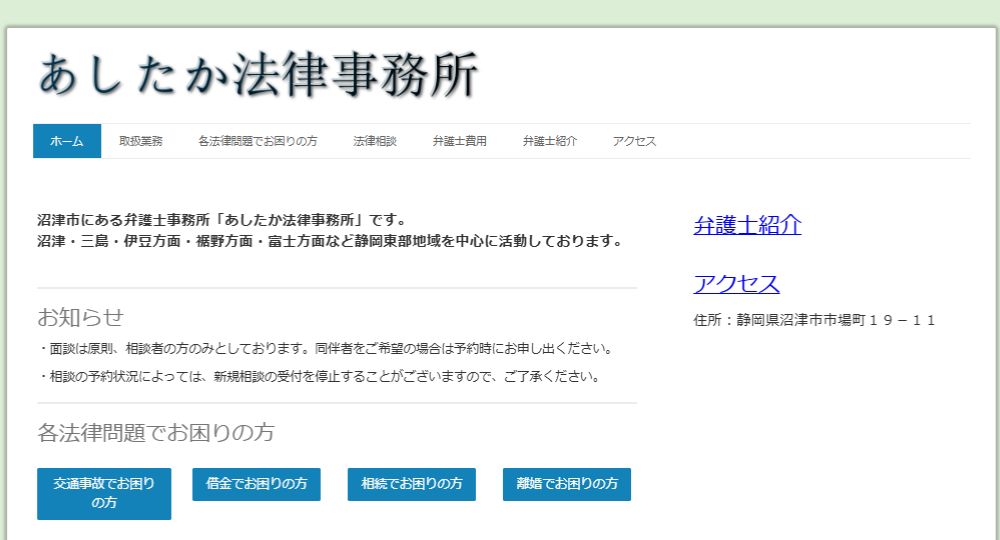Select the ホーム tab in navigation
The height and width of the screenshot is (540, 1000).
point(67,141)
